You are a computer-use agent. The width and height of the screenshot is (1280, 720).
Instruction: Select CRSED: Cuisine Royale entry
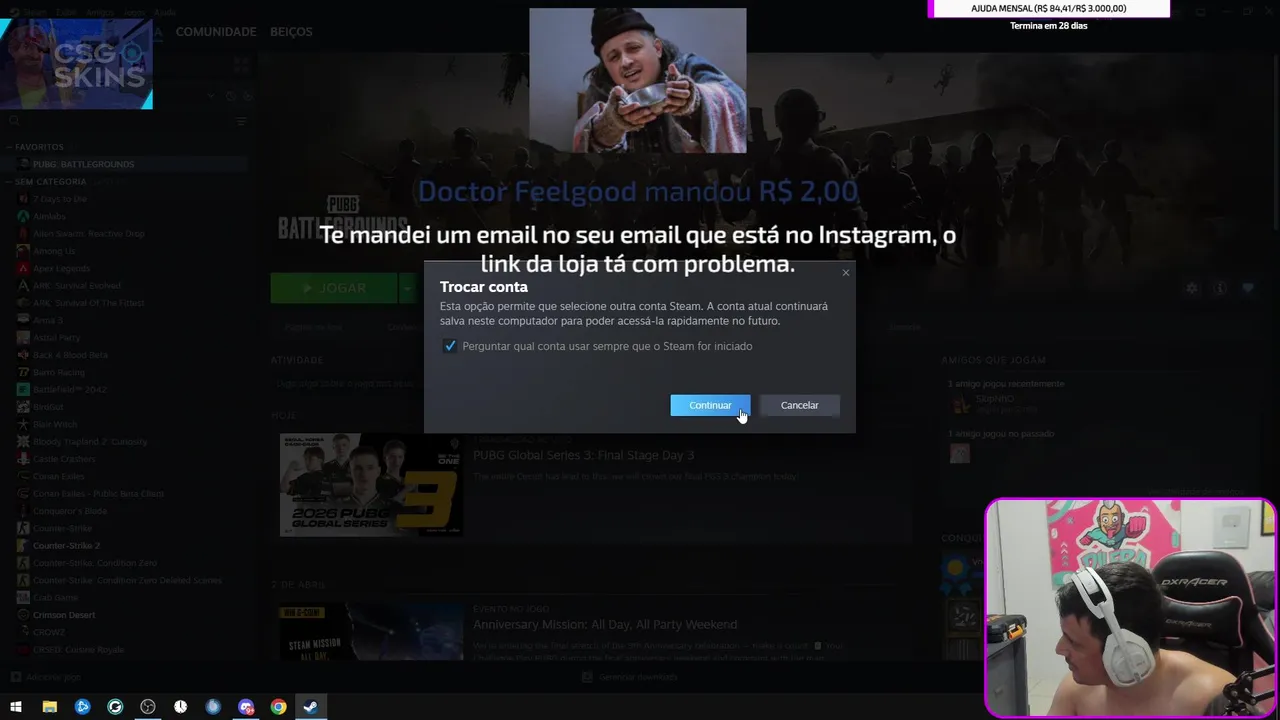[78, 649]
